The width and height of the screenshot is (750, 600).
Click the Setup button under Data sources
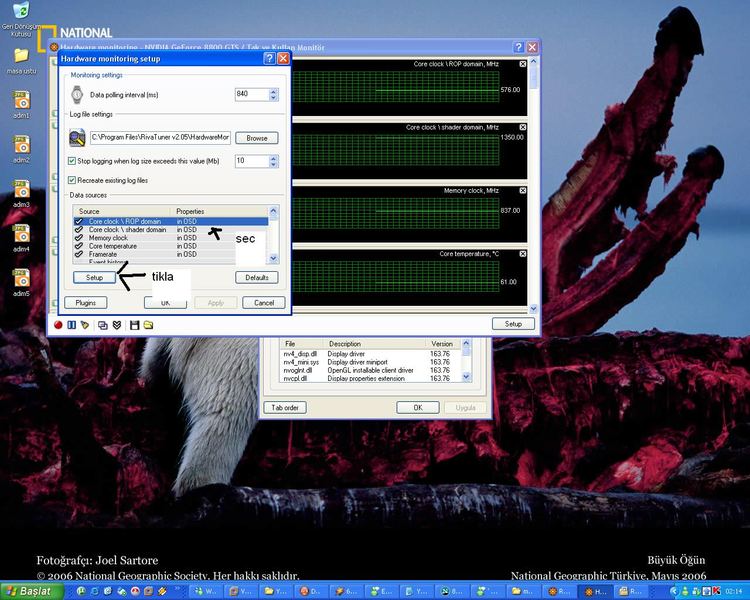click(94, 278)
